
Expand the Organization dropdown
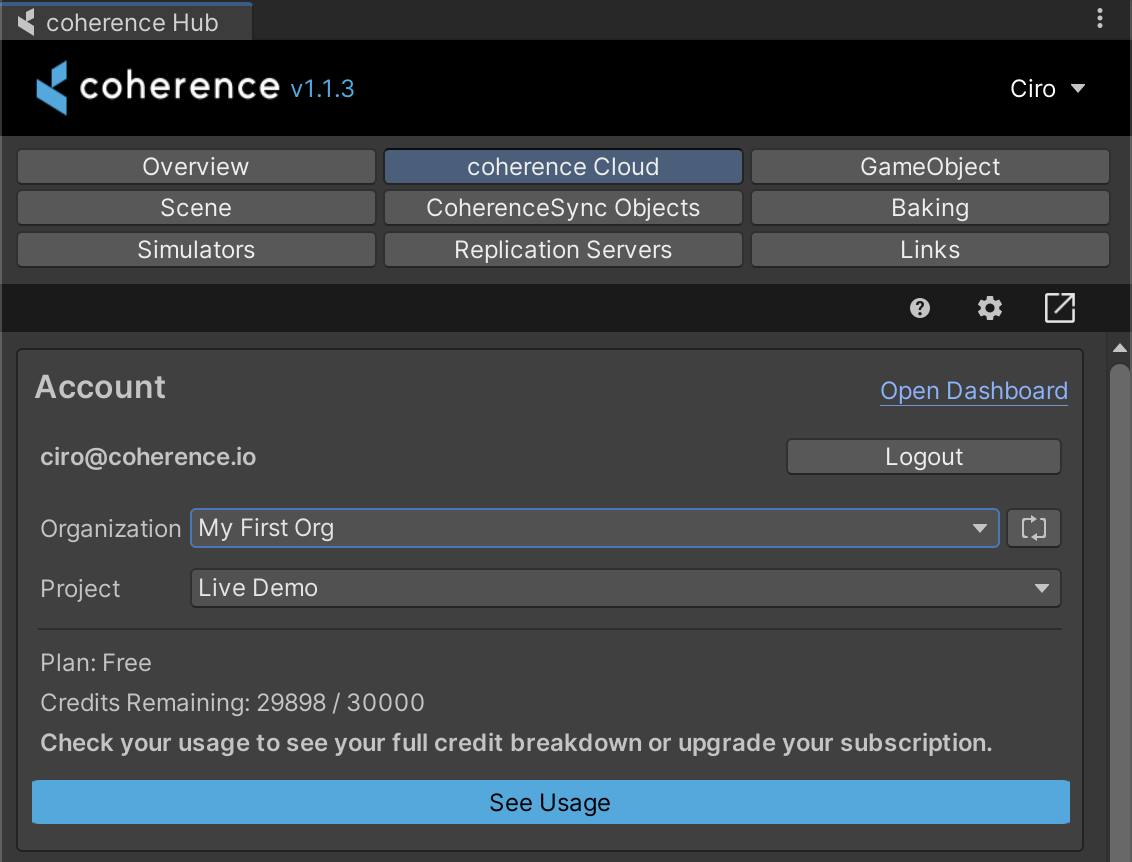(594, 528)
